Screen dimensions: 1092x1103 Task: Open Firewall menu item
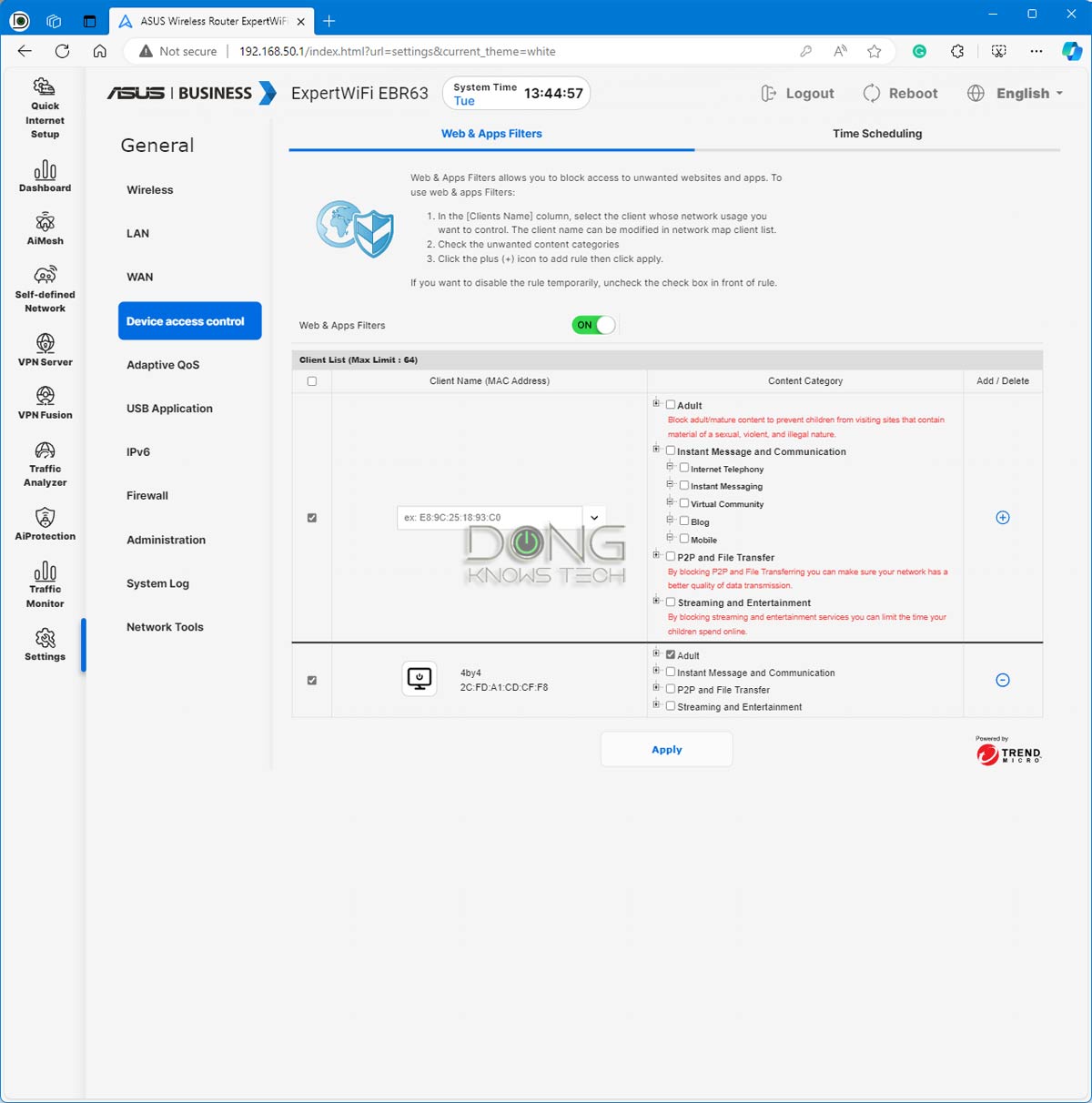[147, 496]
